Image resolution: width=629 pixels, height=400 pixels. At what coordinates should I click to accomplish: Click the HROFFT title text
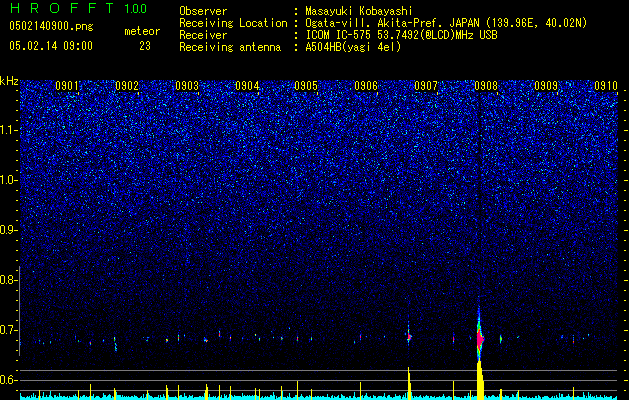63,8
